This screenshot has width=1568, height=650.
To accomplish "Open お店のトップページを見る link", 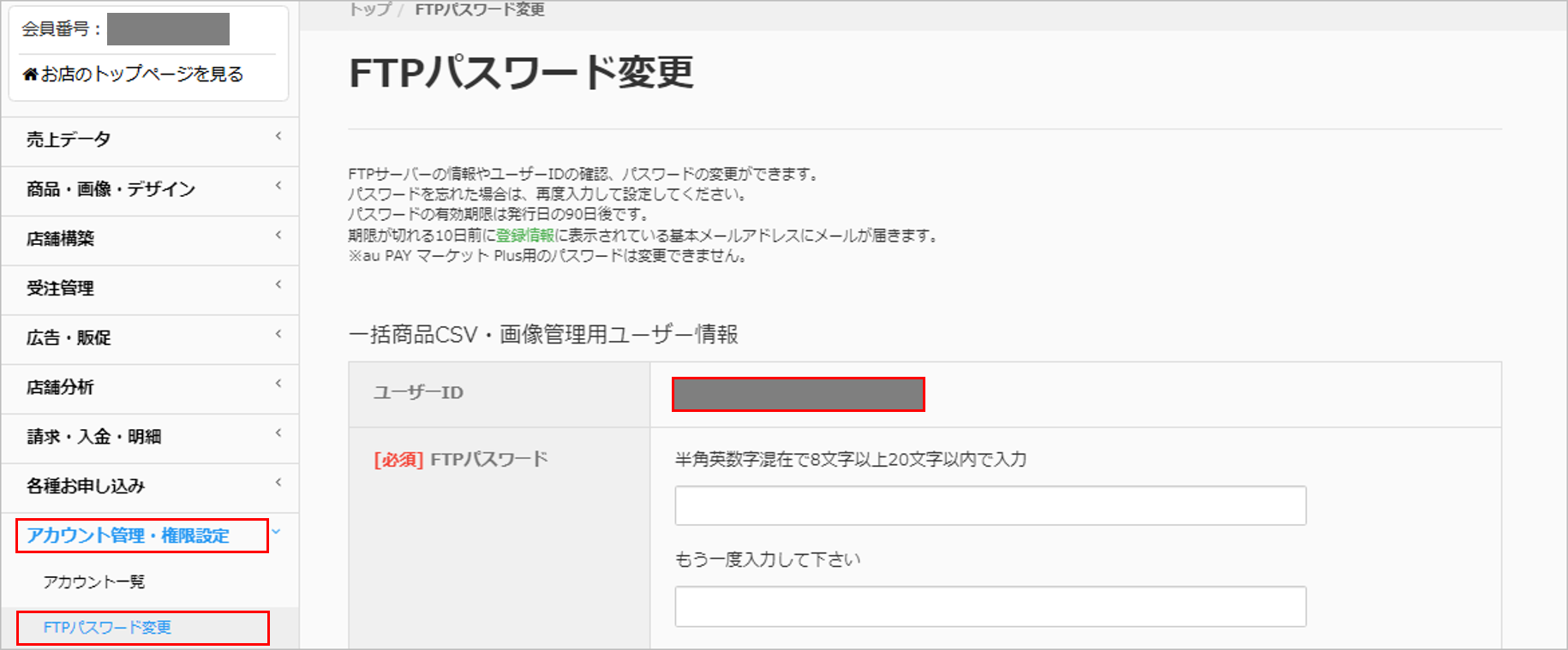I will 141,75.
